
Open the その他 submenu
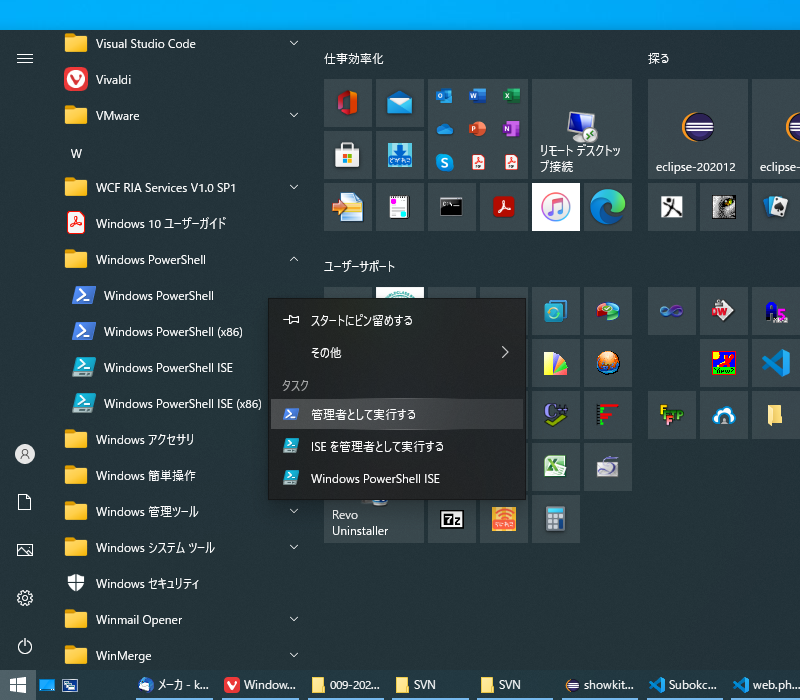[397, 353]
